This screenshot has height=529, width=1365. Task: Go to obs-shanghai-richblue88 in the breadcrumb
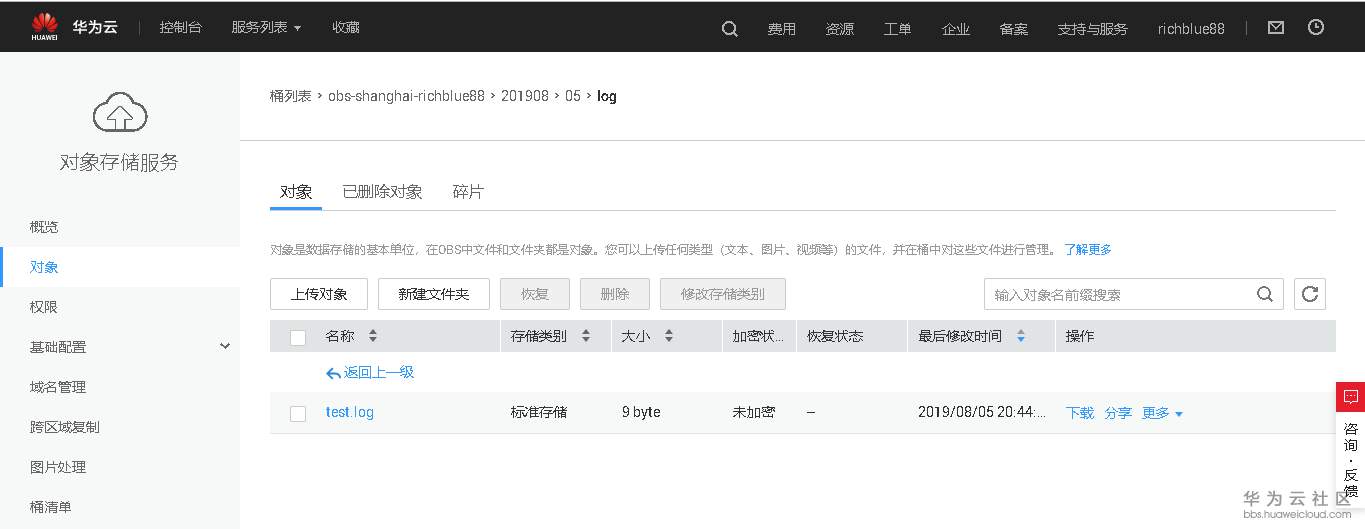point(406,96)
